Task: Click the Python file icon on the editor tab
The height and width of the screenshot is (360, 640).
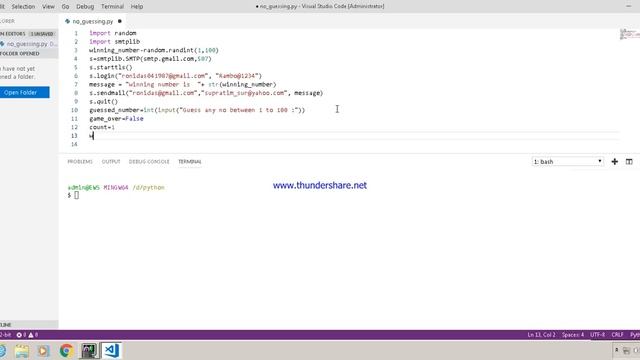Action: pos(67,21)
